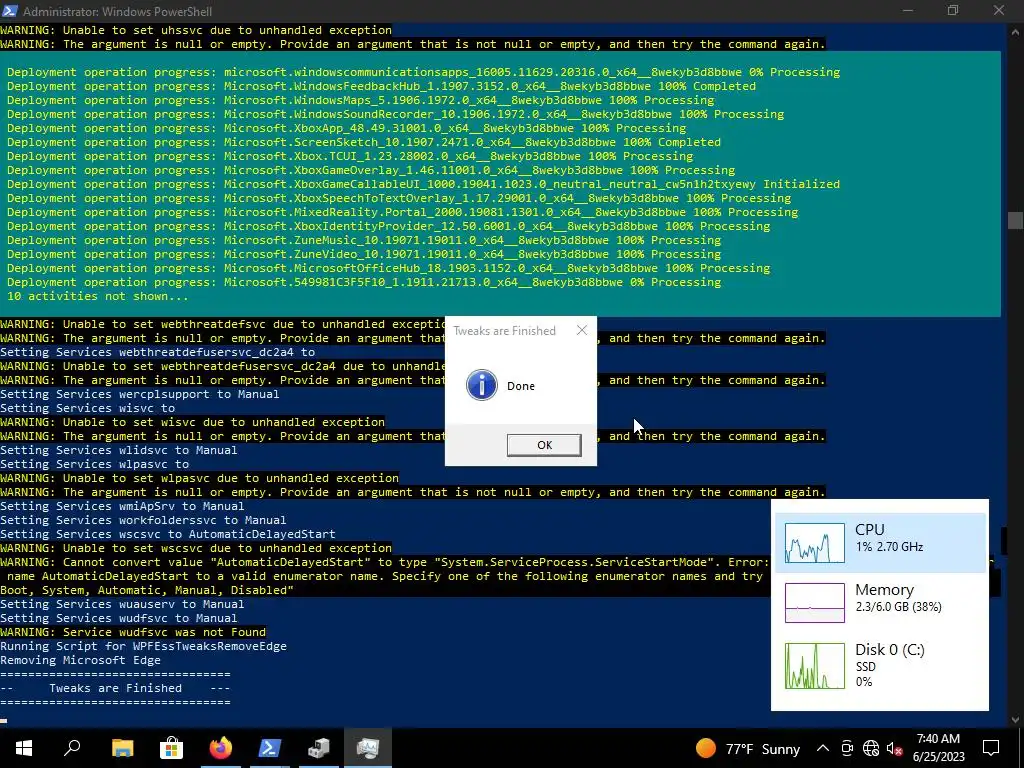1024x768 pixels.
Task: Click the scrollbar up arrow in PowerShell
Action: [x=1015, y=31]
